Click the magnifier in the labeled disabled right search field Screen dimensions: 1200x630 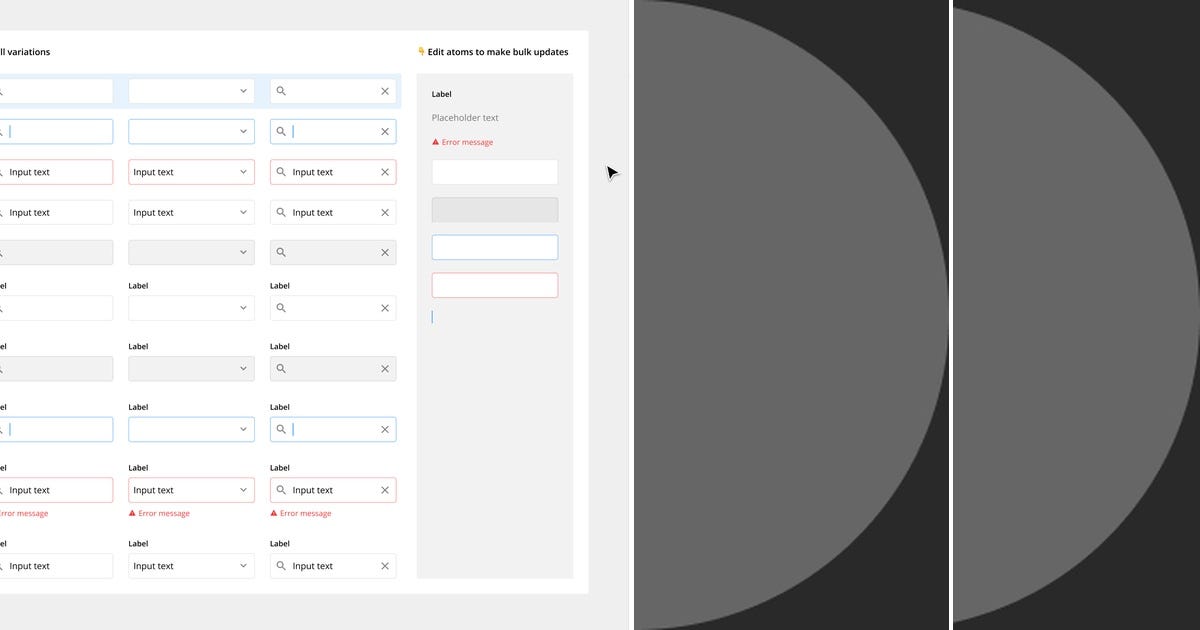(281, 369)
